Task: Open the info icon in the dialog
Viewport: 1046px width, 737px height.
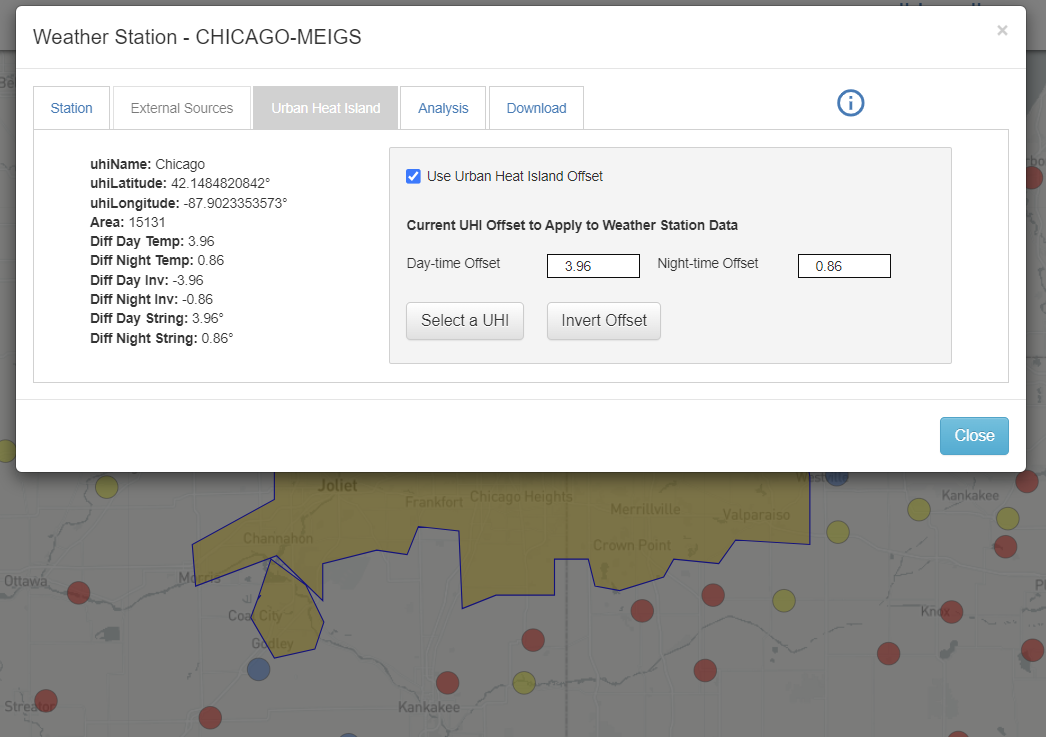Action: (850, 102)
